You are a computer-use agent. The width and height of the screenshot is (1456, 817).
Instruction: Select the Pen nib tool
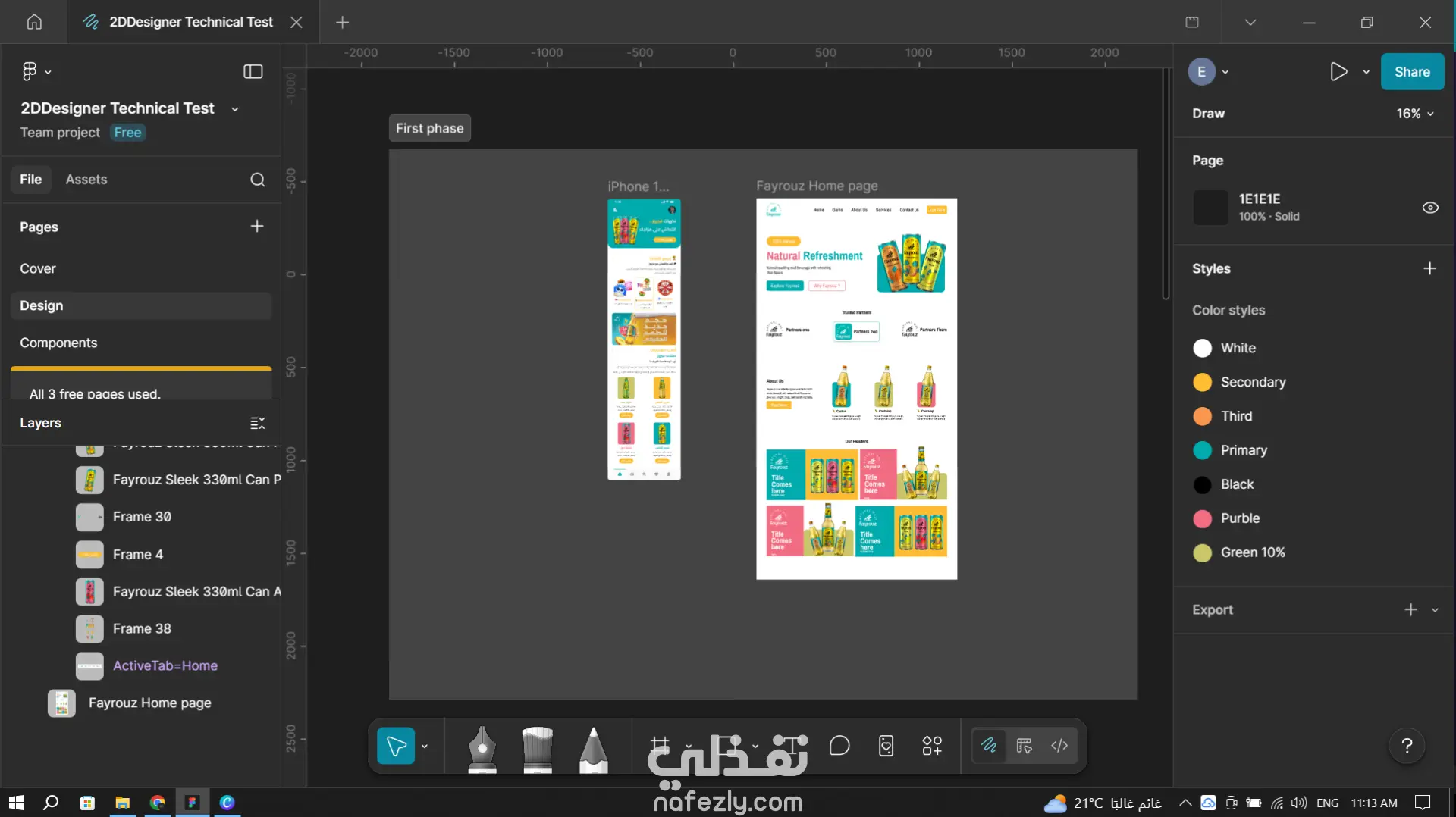[482, 749]
